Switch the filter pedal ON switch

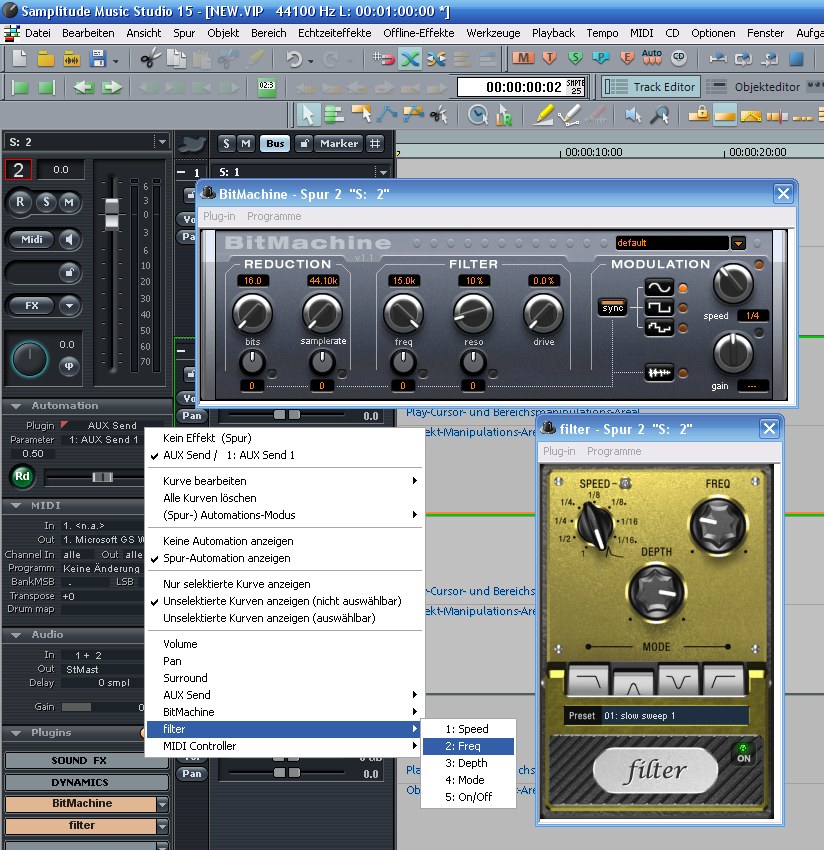[743, 754]
